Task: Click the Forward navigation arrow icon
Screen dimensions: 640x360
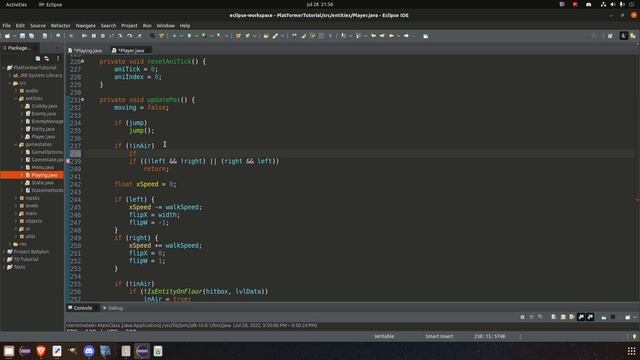Action: (406, 36)
